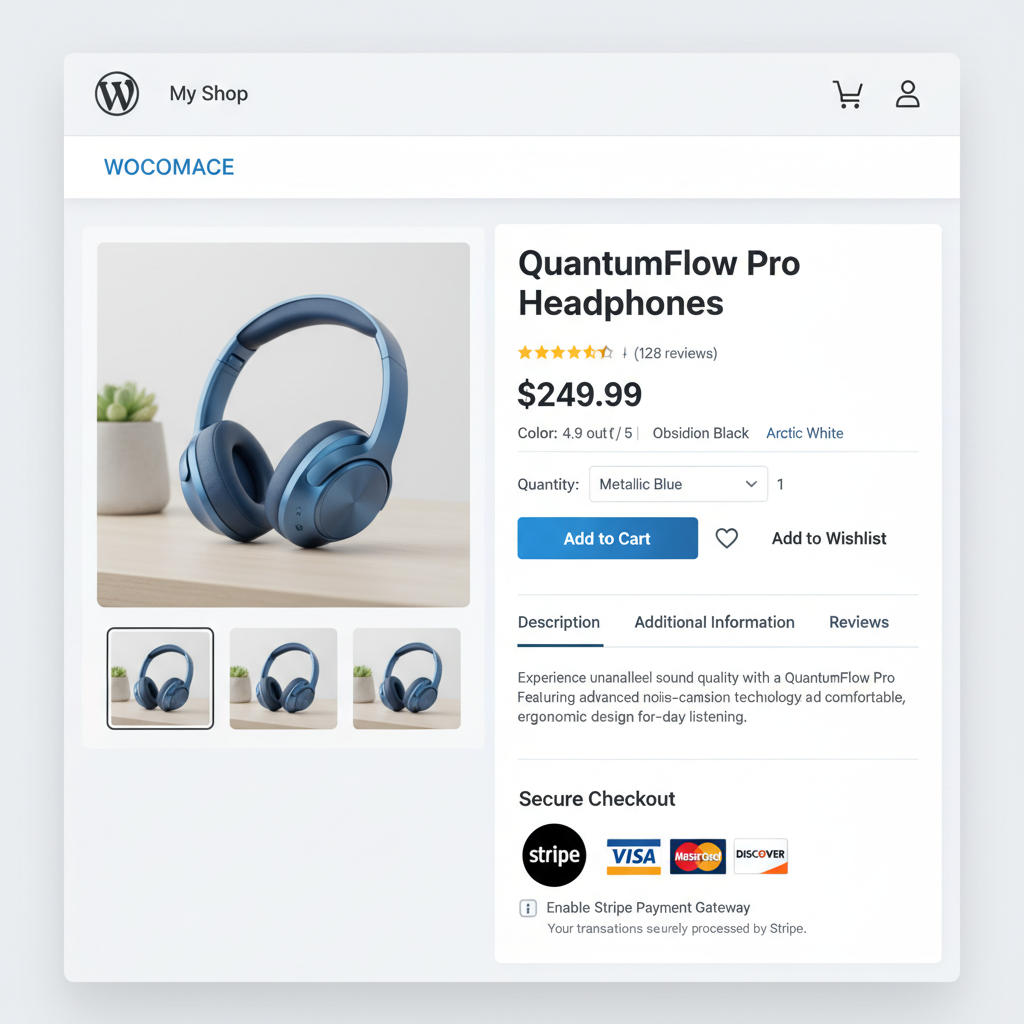Viewport: 1024px width, 1024px height.
Task: Click the Add to Cart button
Action: 607,538
